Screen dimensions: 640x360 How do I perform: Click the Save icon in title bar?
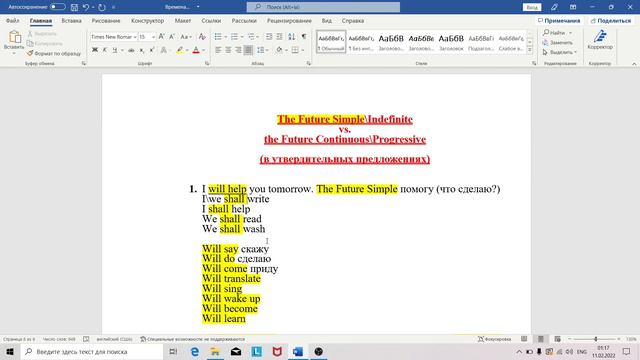point(74,7)
